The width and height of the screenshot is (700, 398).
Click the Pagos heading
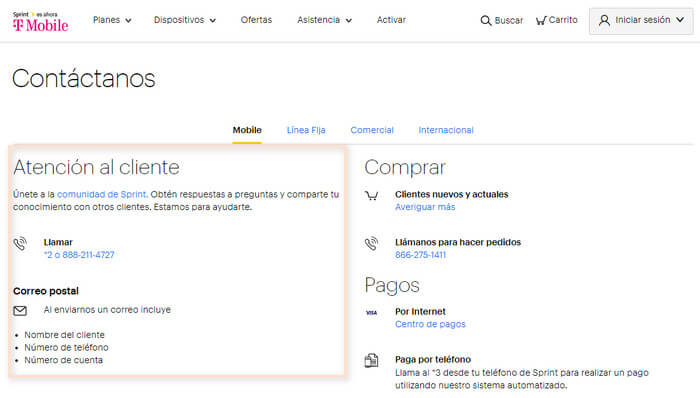(392, 286)
